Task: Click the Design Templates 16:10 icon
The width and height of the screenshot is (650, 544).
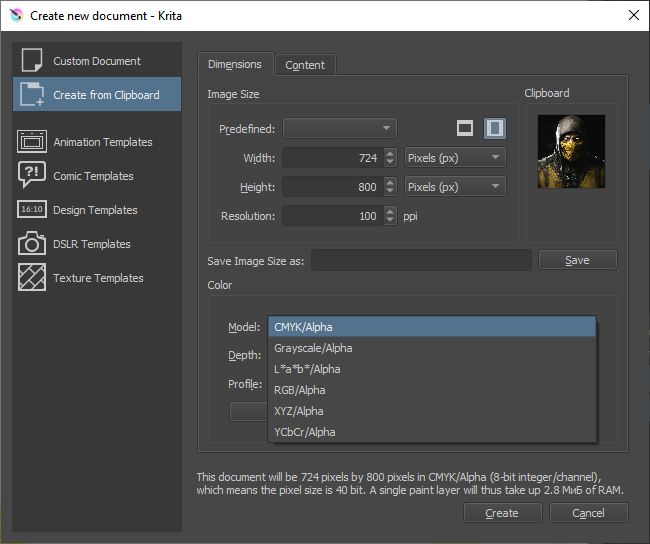Action: [x=32, y=210]
